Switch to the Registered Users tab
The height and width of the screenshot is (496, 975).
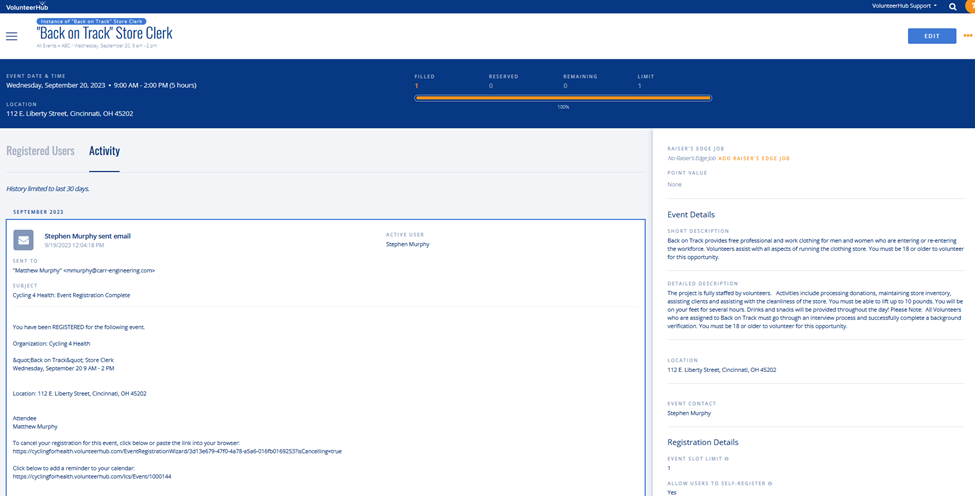coord(40,151)
